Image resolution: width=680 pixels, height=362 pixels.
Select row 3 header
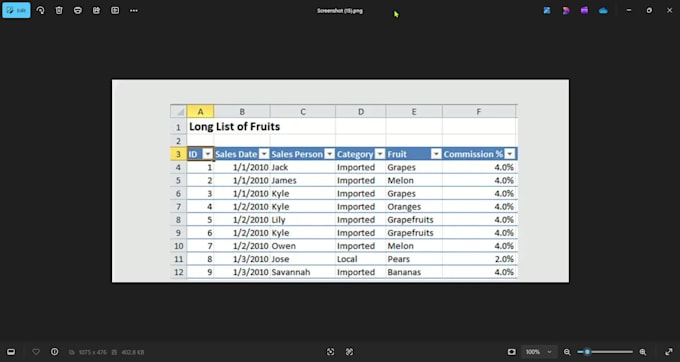pos(179,154)
